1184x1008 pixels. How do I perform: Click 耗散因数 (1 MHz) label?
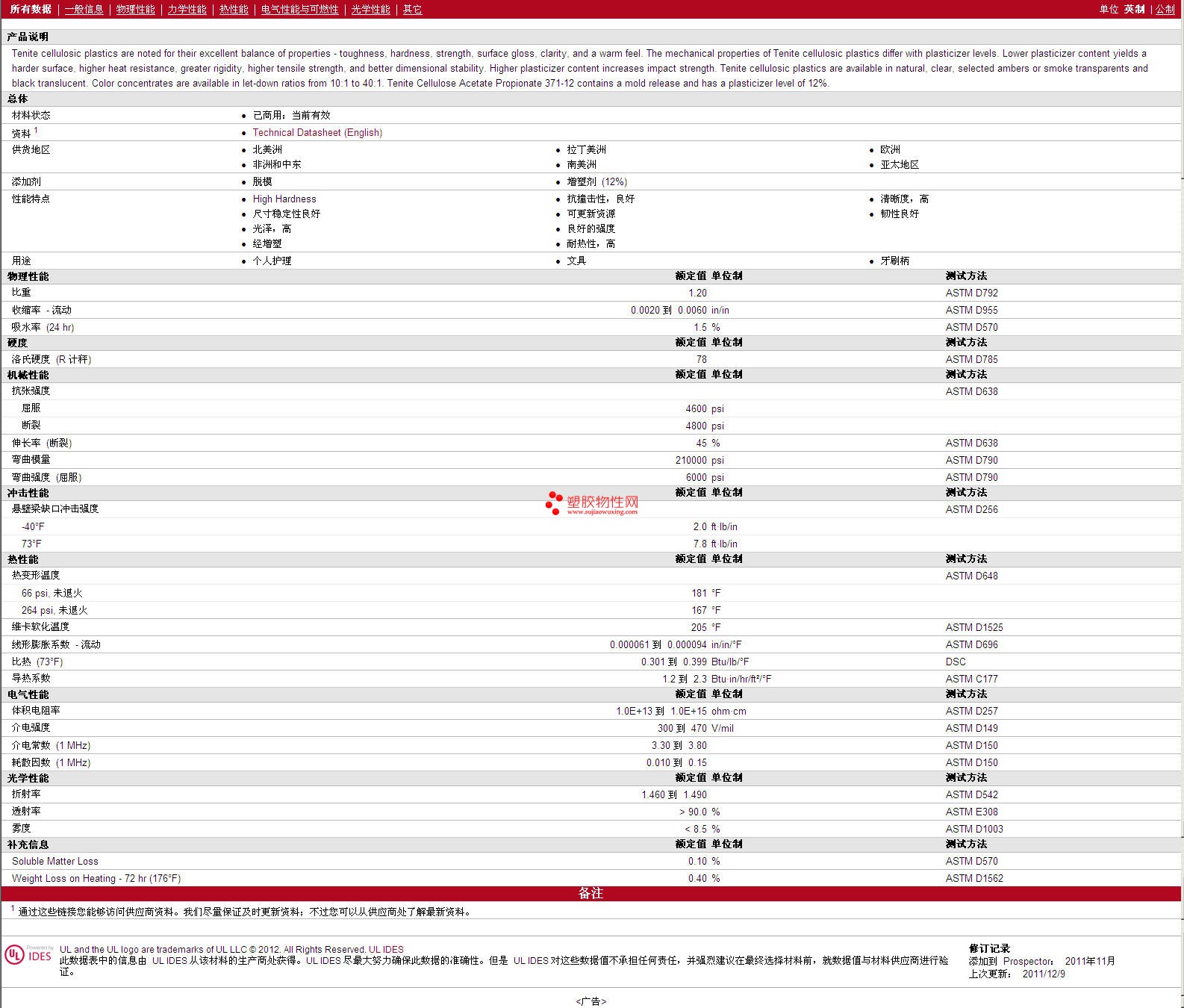[51, 762]
